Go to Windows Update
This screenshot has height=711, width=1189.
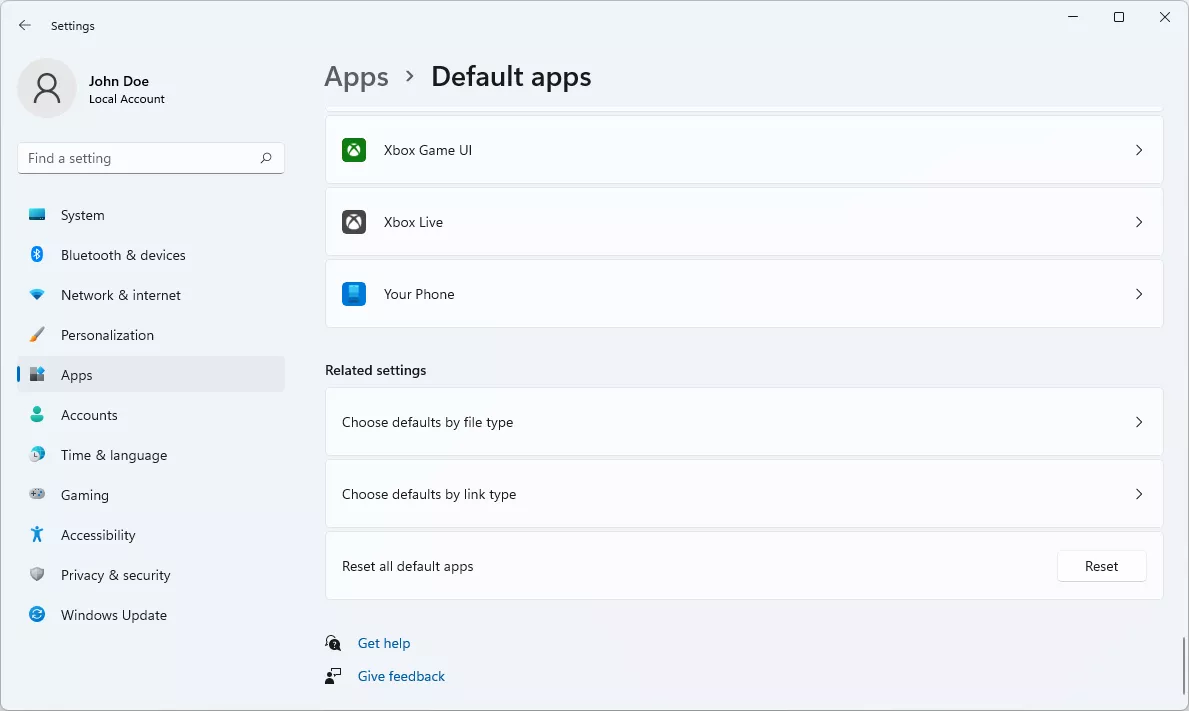pyautogui.click(x=151, y=615)
